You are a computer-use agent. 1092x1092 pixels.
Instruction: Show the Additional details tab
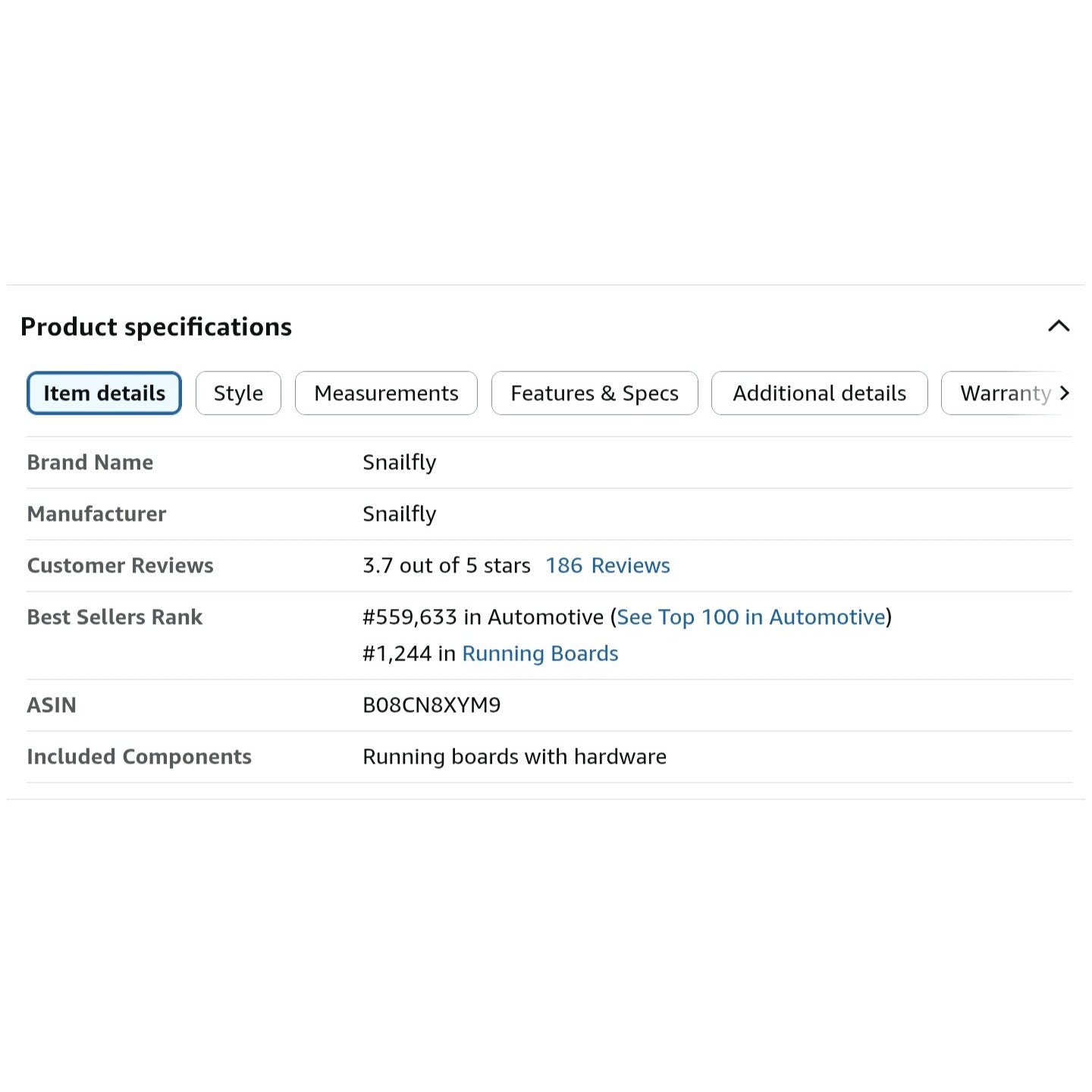pos(819,393)
